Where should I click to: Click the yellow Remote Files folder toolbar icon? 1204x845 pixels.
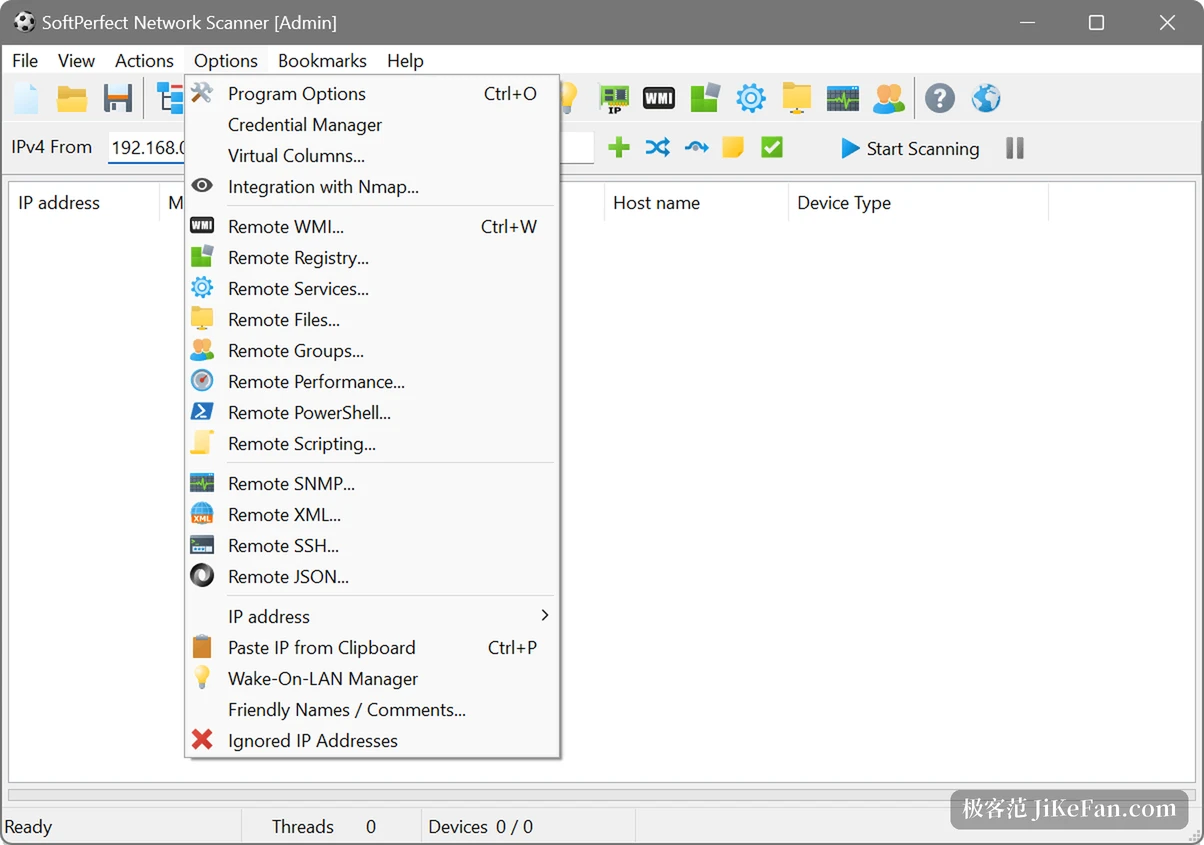coord(797,98)
